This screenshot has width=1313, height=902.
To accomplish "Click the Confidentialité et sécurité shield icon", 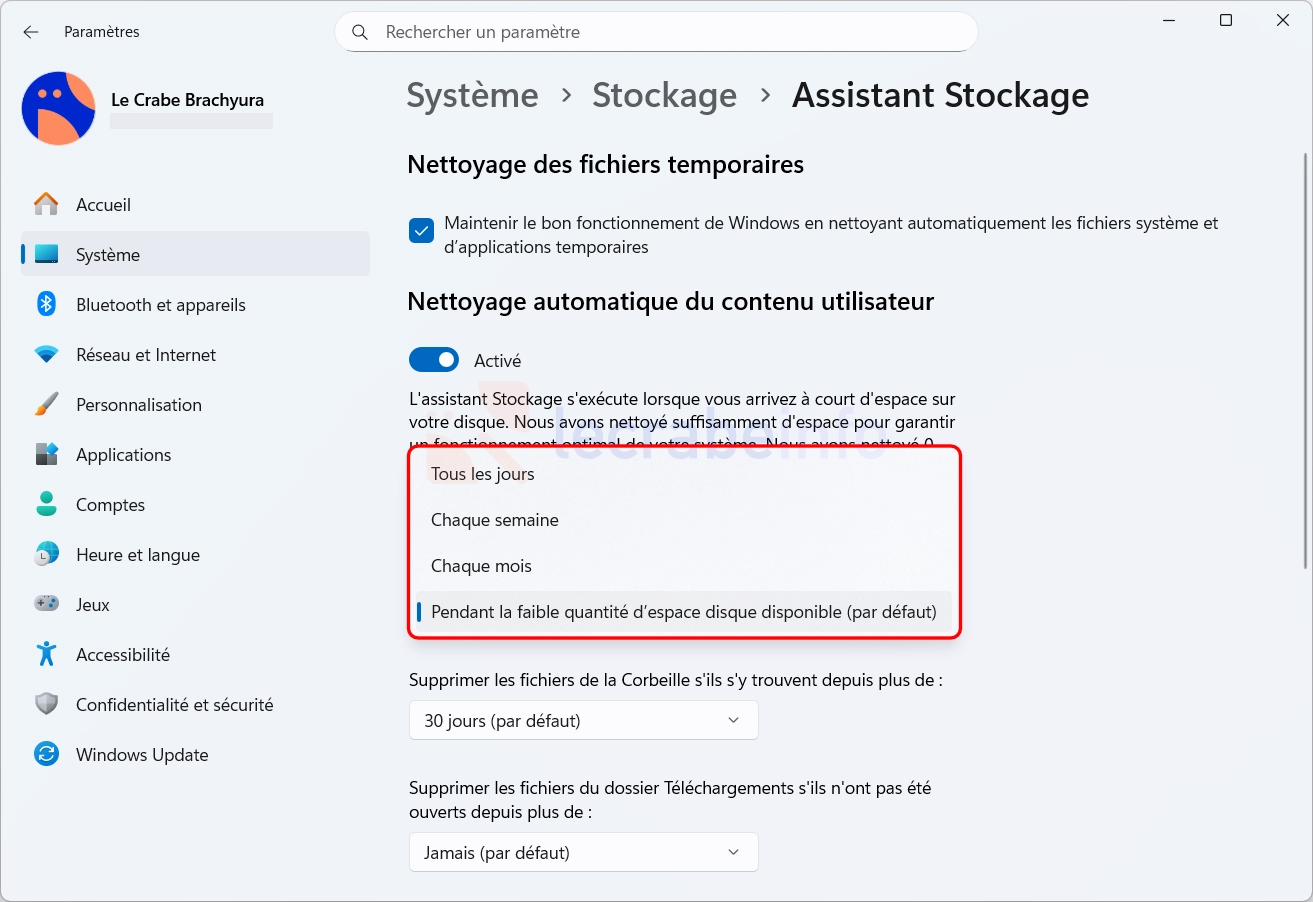I will (x=46, y=705).
